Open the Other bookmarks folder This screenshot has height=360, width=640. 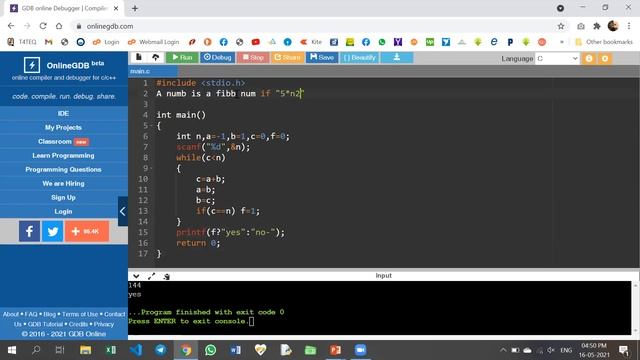click(603, 42)
